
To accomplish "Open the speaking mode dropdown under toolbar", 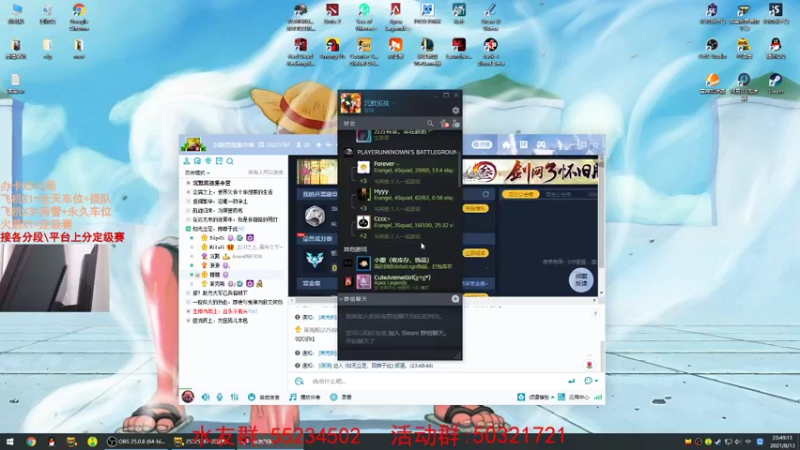I will click(197, 173).
